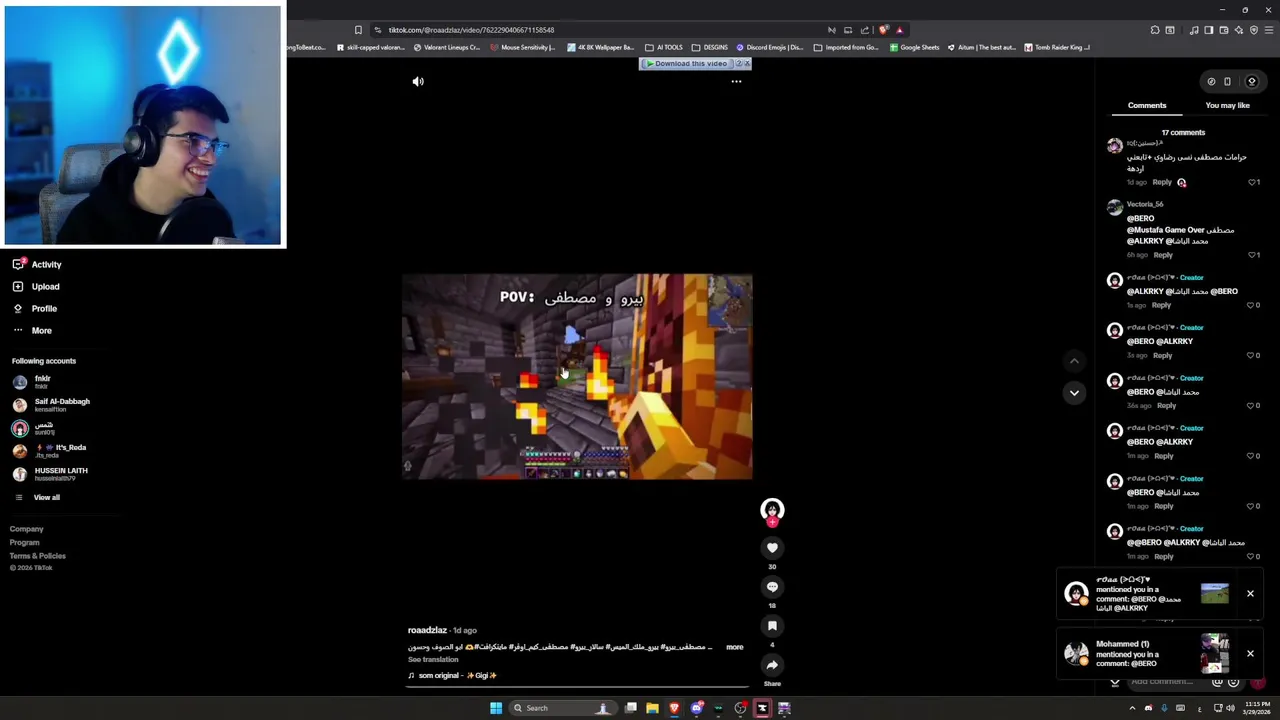
Task: Click the Brave Shields lion icon
Action: (883, 30)
